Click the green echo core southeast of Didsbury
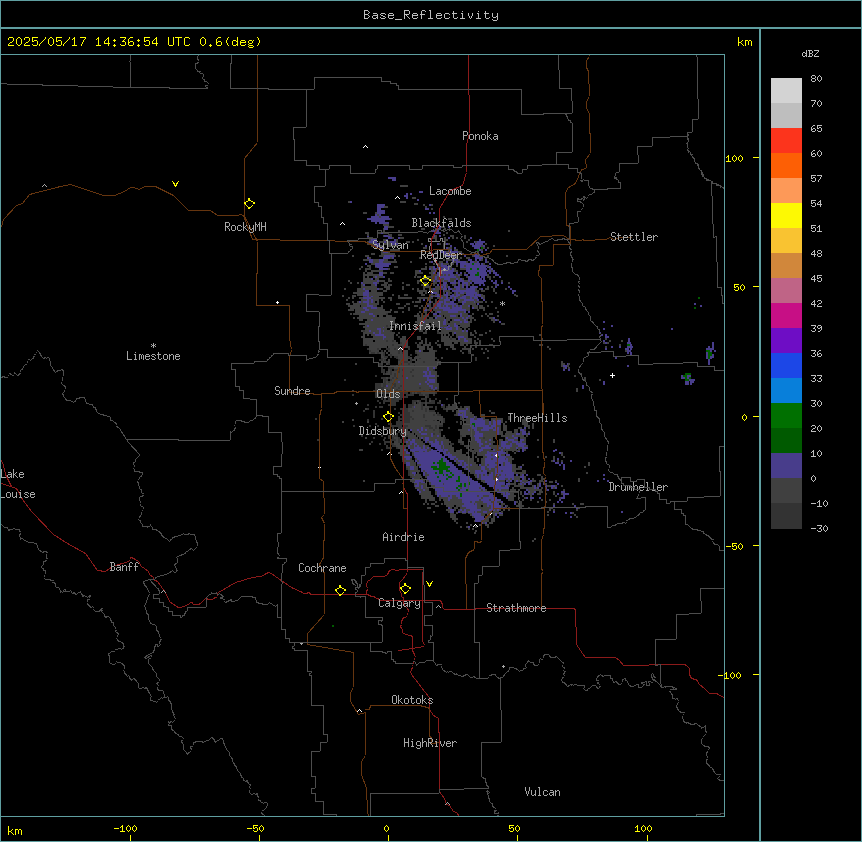The width and height of the screenshot is (862, 842). tap(441, 467)
